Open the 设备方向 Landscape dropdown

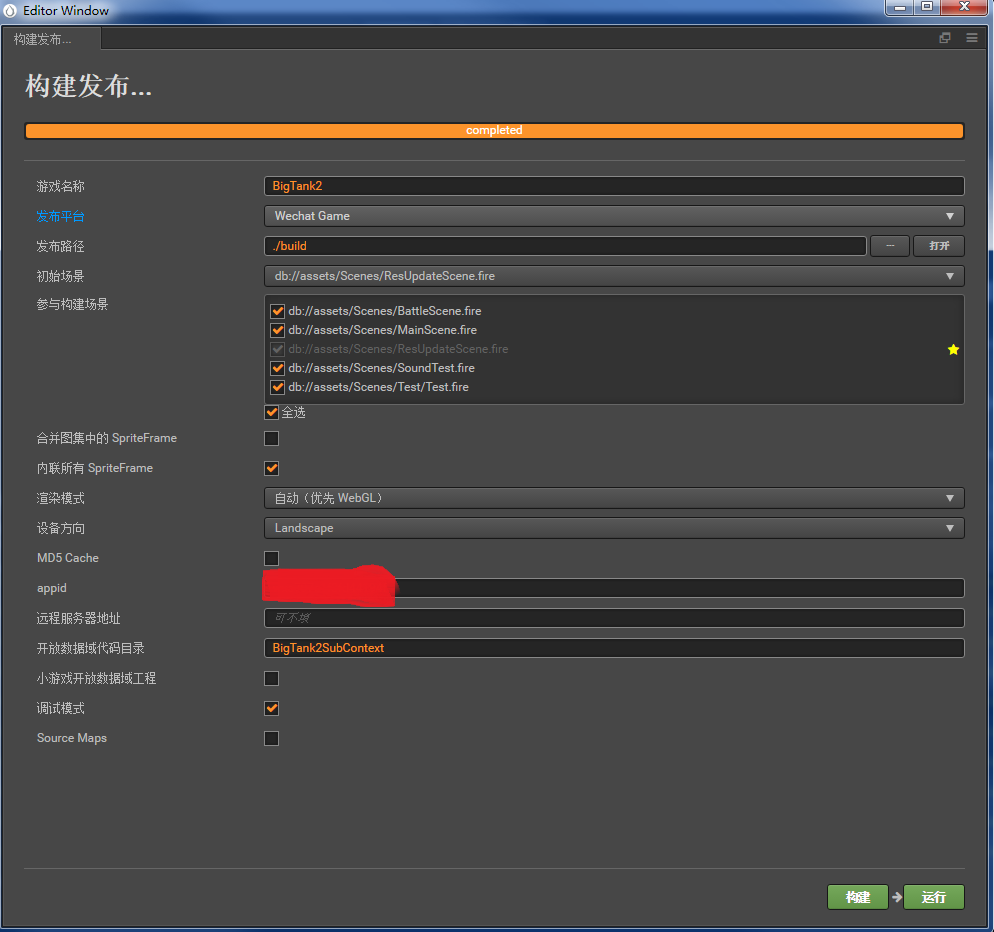click(x=614, y=528)
